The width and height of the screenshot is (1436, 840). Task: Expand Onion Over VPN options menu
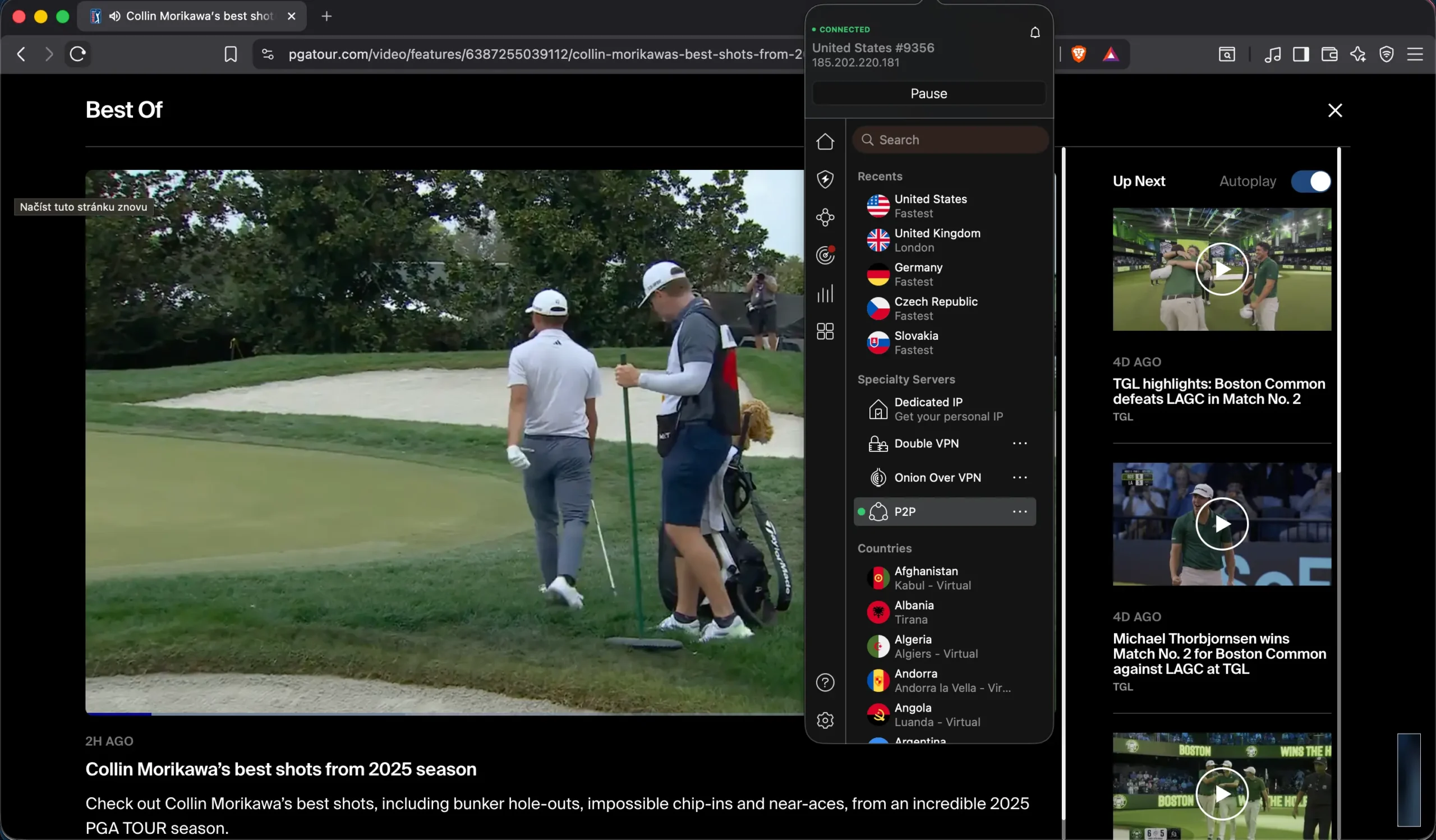[1019, 478]
